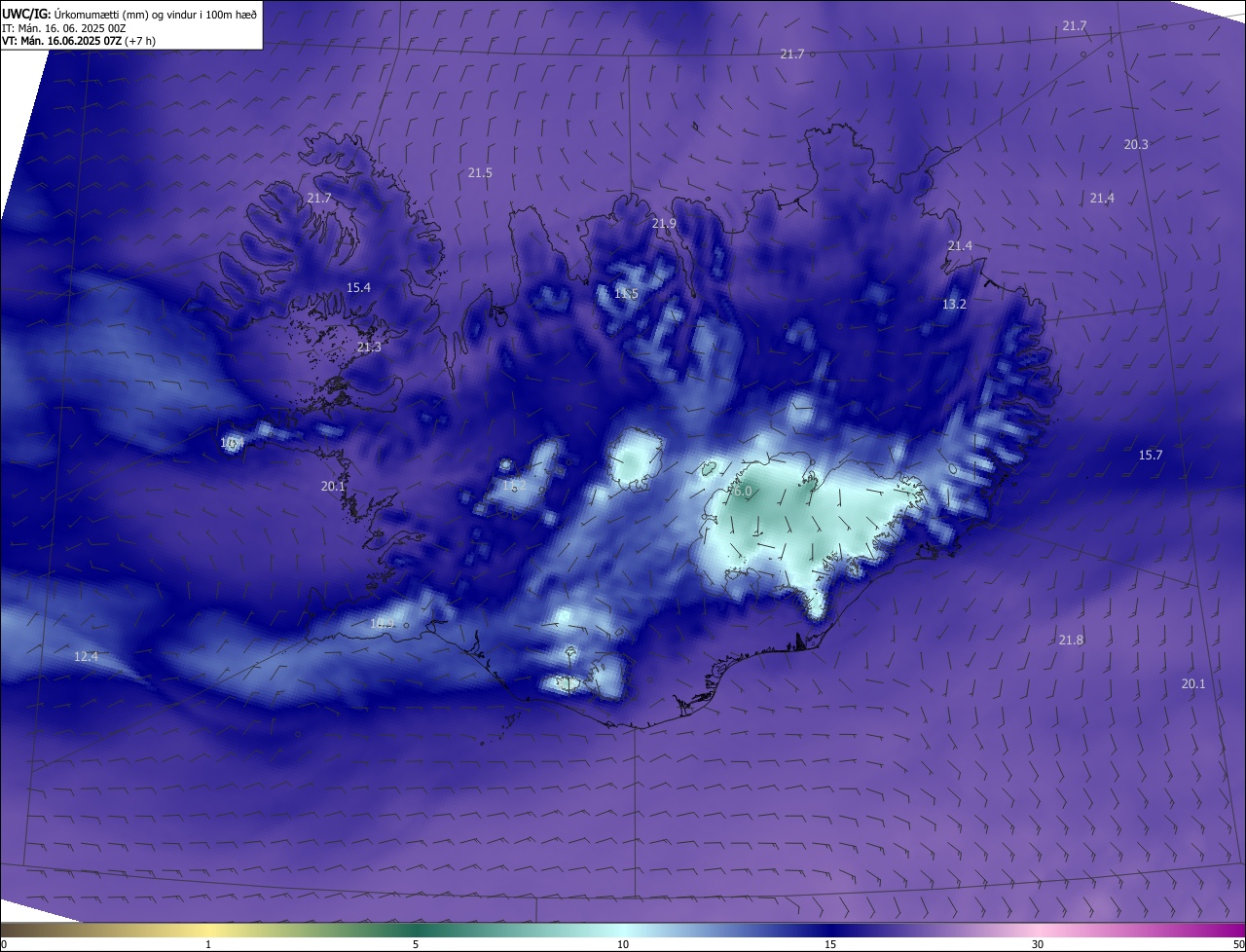Click the 12.4 value over the ocean

click(86, 657)
